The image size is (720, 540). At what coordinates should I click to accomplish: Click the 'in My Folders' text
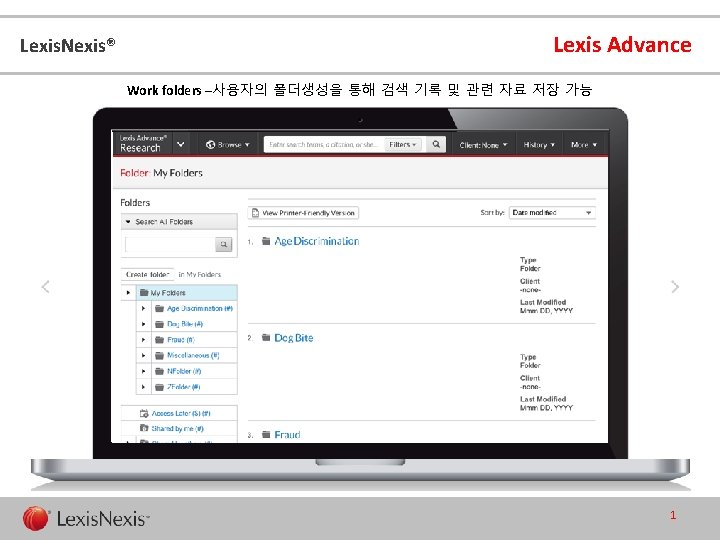click(x=200, y=275)
